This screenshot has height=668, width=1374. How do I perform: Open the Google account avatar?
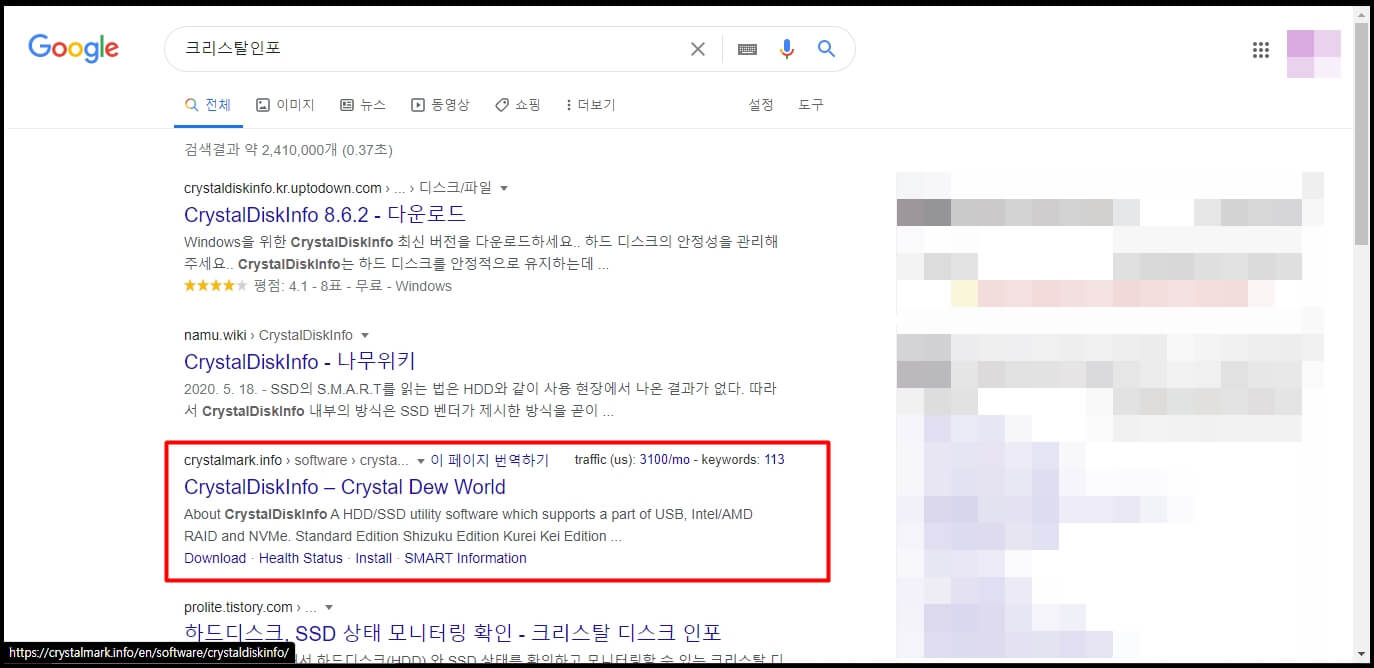(x=1313, y=54)
